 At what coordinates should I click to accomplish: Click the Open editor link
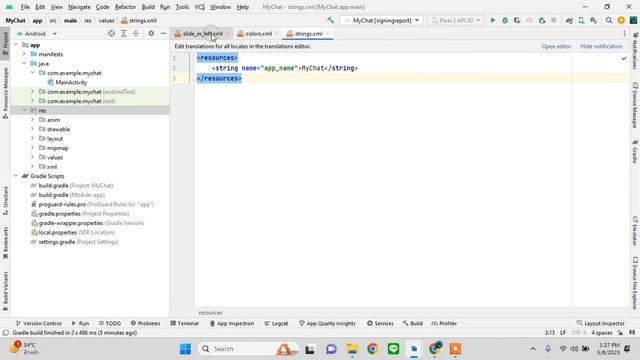556,47
